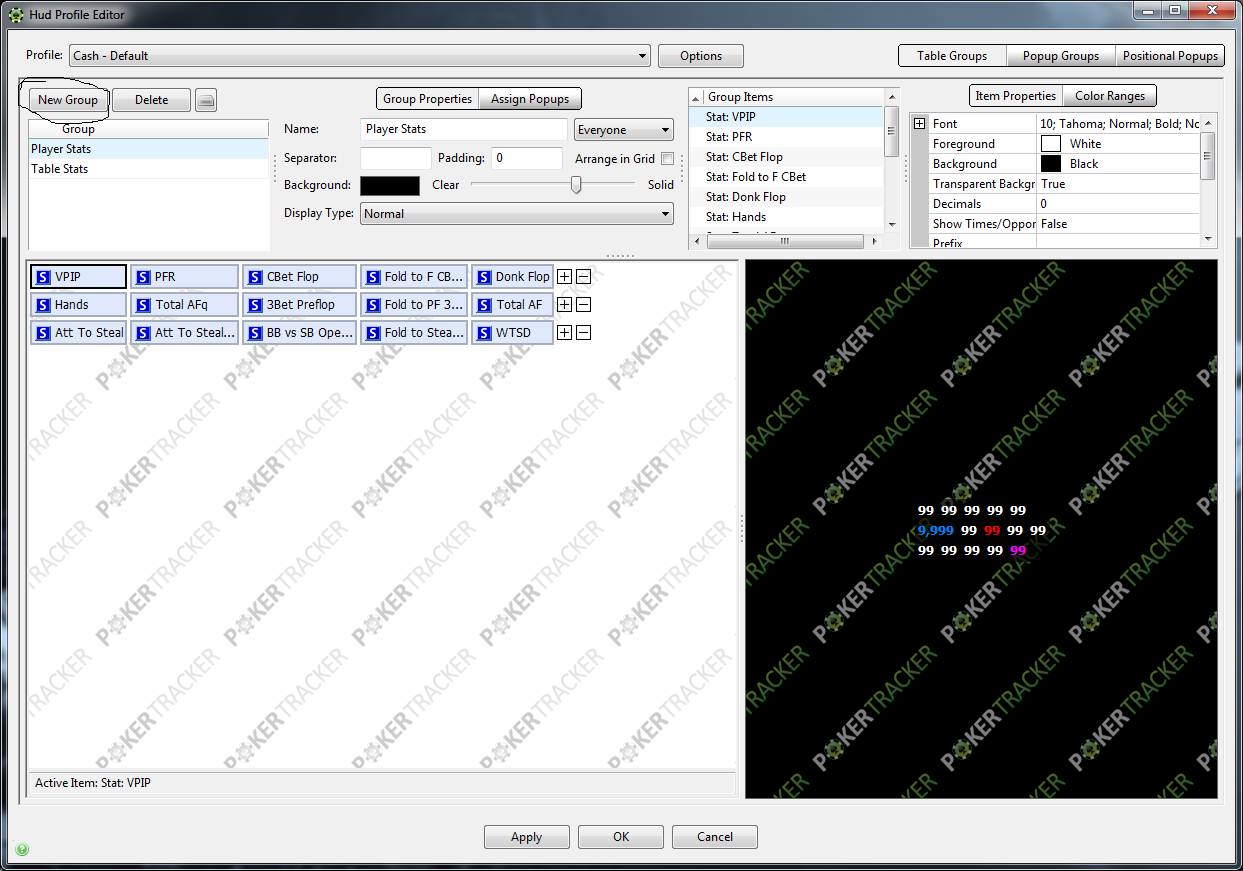Click the Clear-to-Solid transparency slider handle

click(576, 185)
